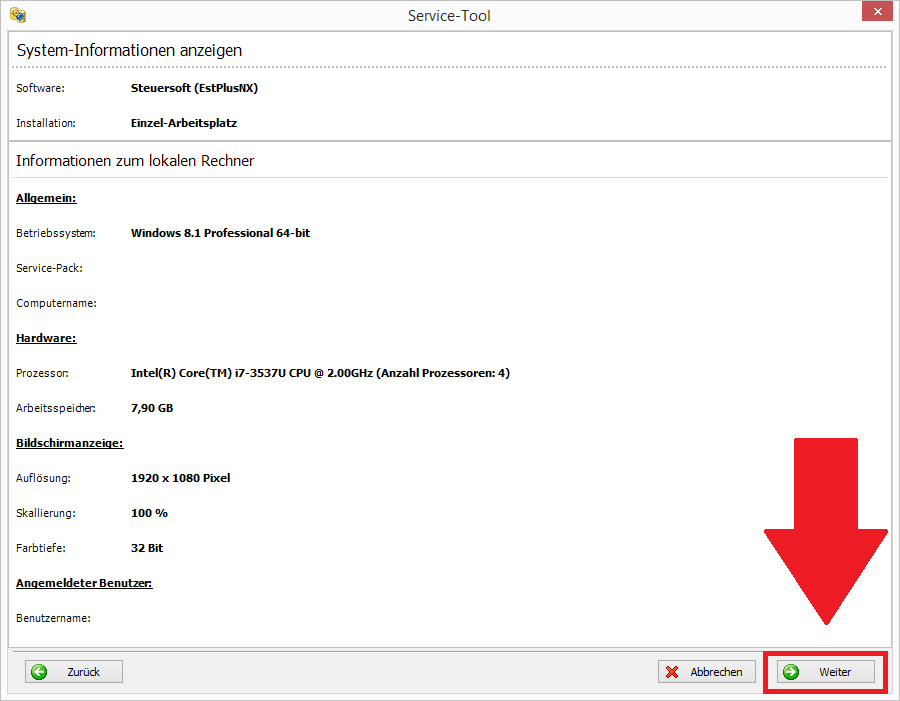Click the Service-Tool title bar text
Image resolution: width=900 pixels, height=701 pixels.
[449, 15]
